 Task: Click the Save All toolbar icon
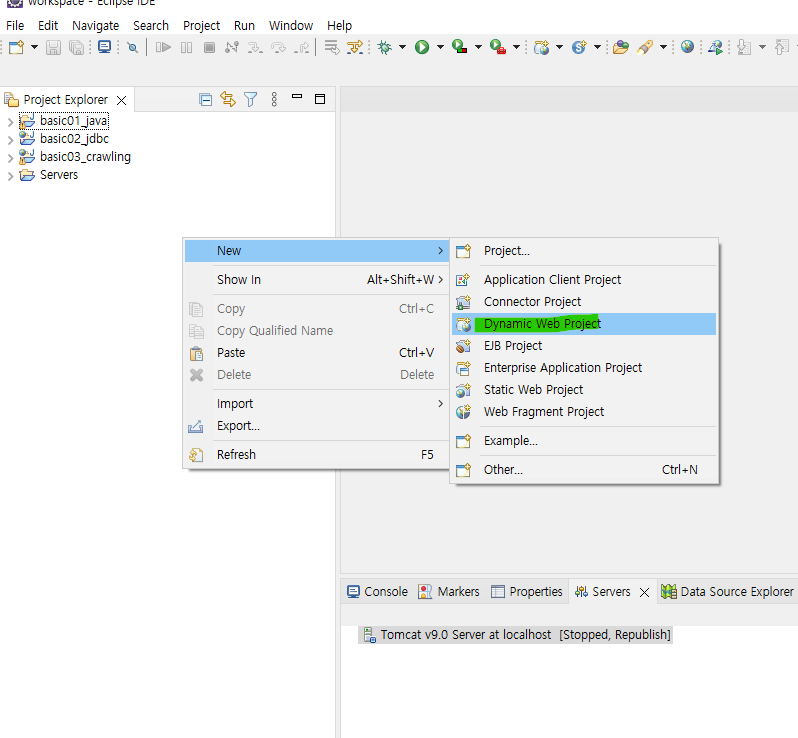click(76, 47)
